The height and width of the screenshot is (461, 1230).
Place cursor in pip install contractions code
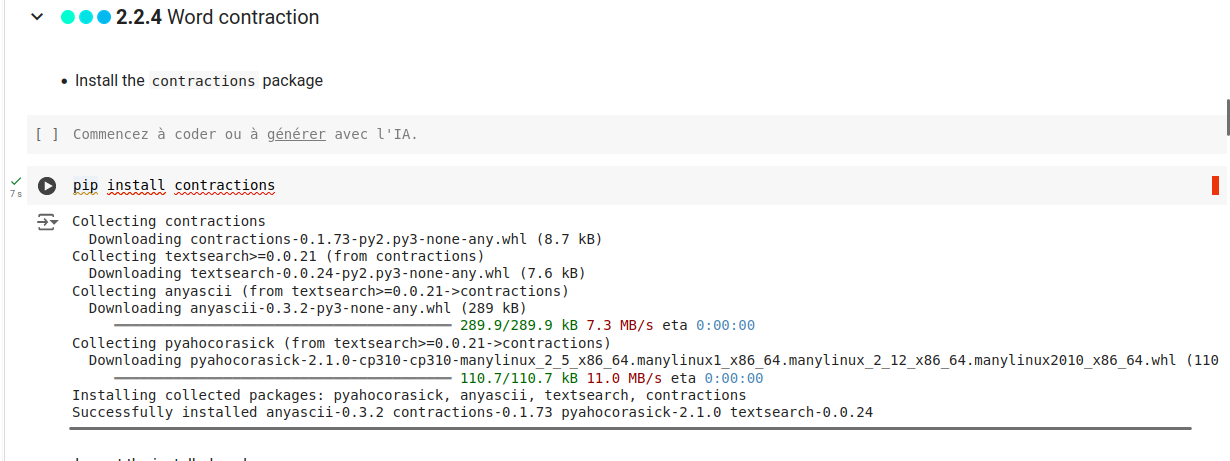174,186
